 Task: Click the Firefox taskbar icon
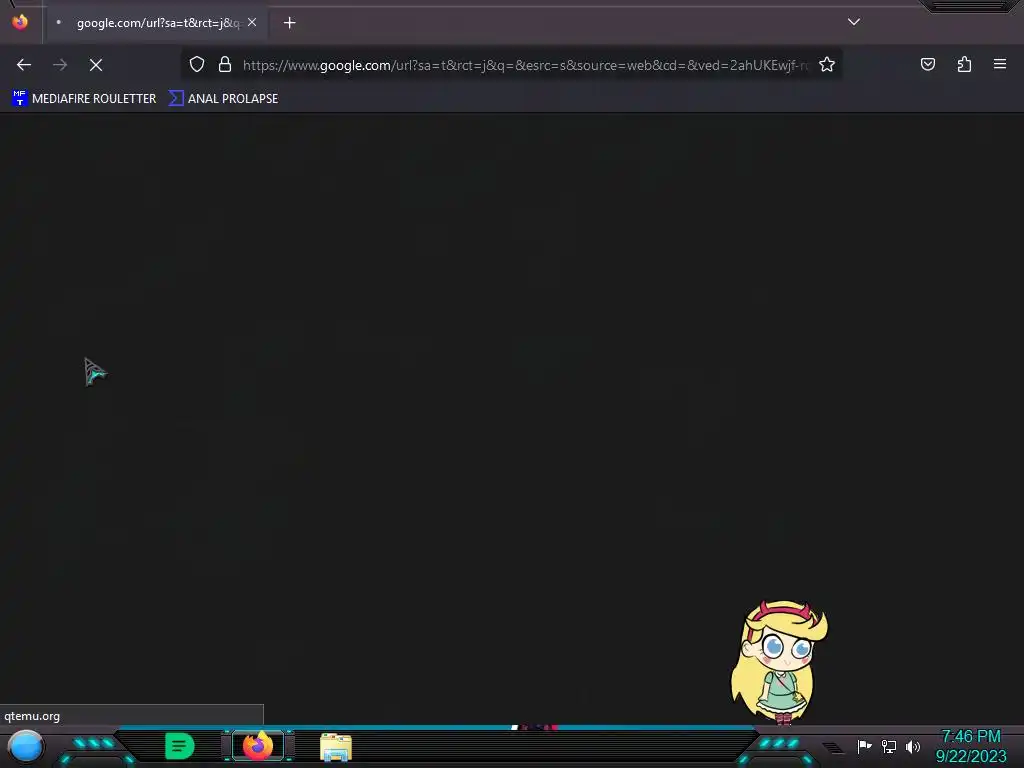click(258, 746)
